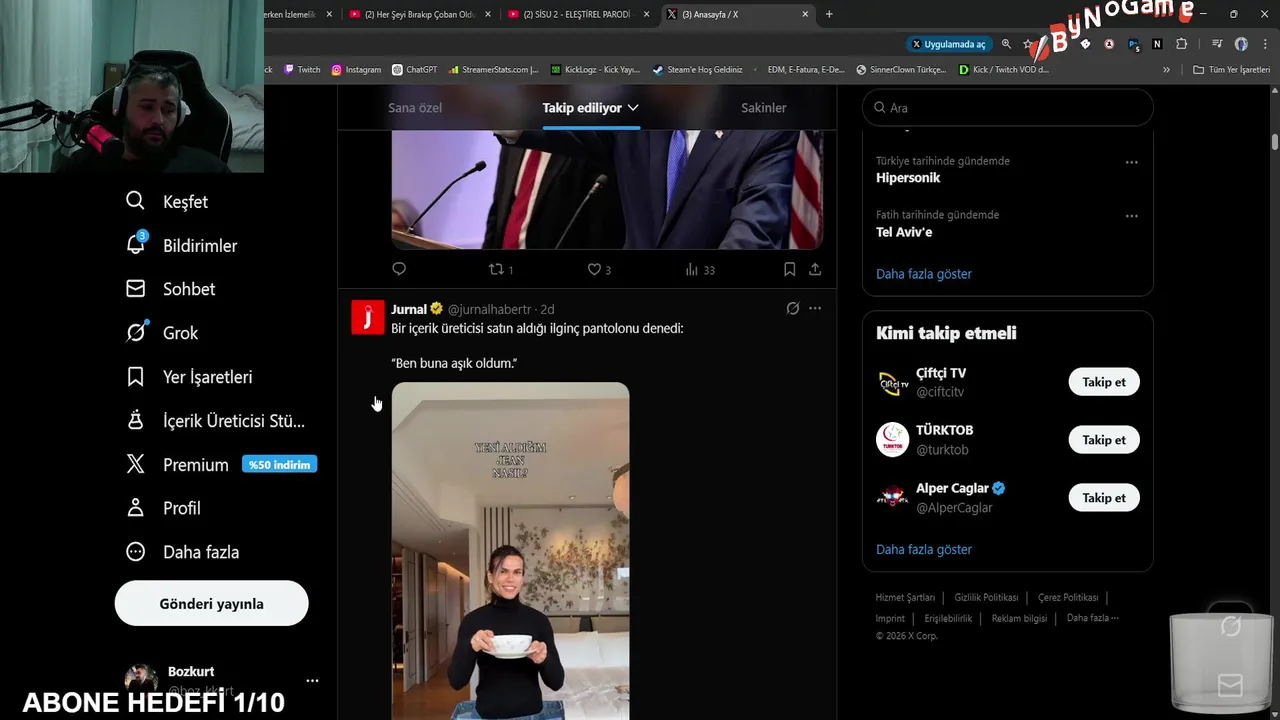Open more options on Jurnal post

[815, 308]
